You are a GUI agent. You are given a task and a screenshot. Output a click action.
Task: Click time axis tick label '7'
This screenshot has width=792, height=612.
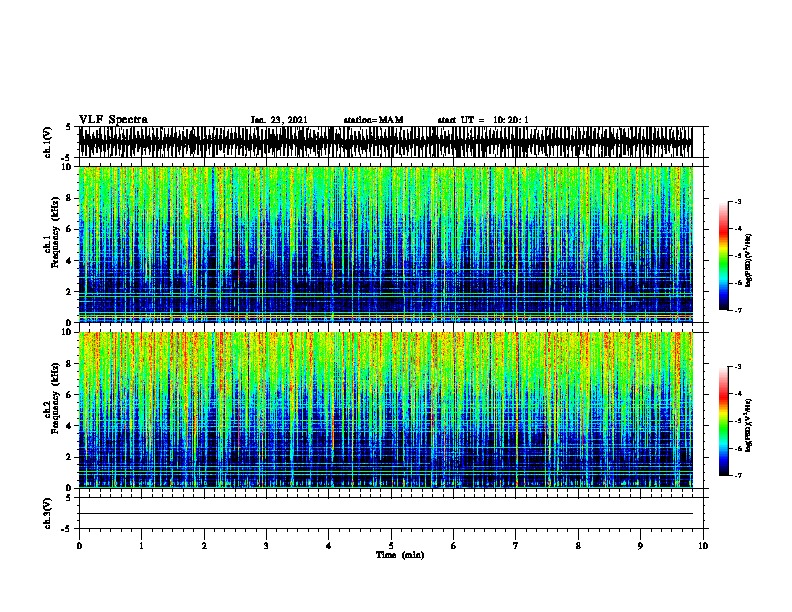pos(516,546)
